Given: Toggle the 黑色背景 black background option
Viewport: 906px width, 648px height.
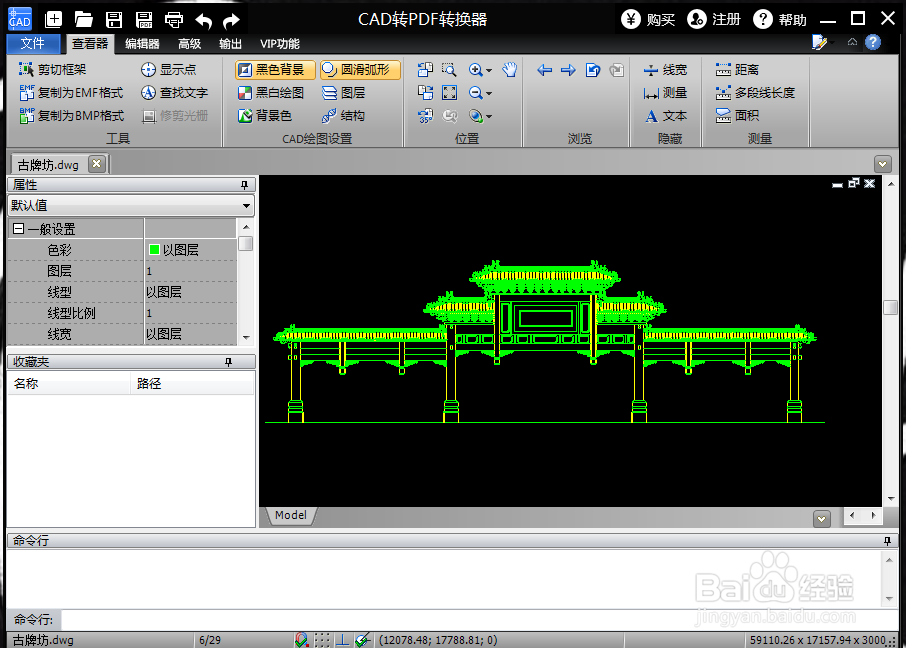Looking at the screenshot, I should tap(275, 70).
